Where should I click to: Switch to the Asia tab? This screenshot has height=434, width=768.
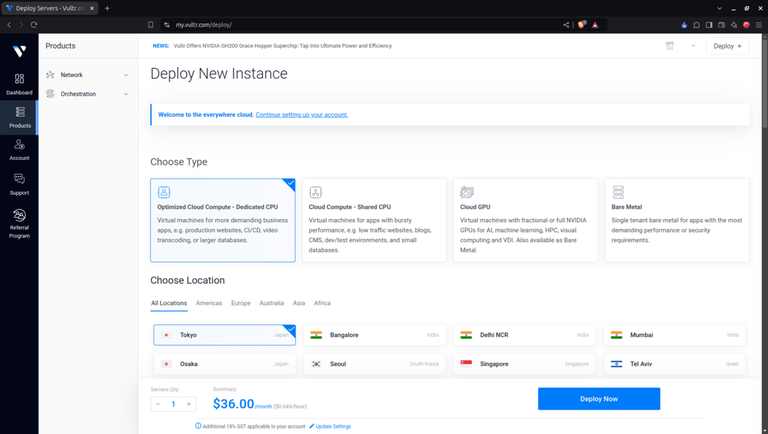coord(299,303)
